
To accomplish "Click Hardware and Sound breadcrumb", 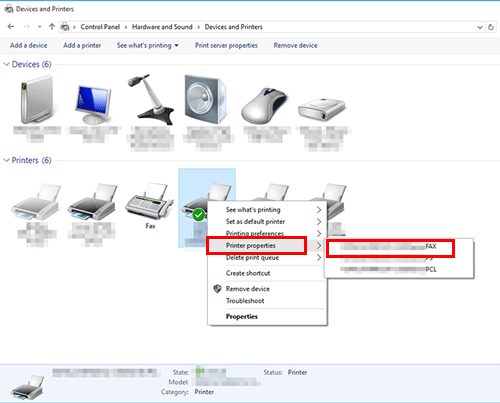I will (162, 27).
